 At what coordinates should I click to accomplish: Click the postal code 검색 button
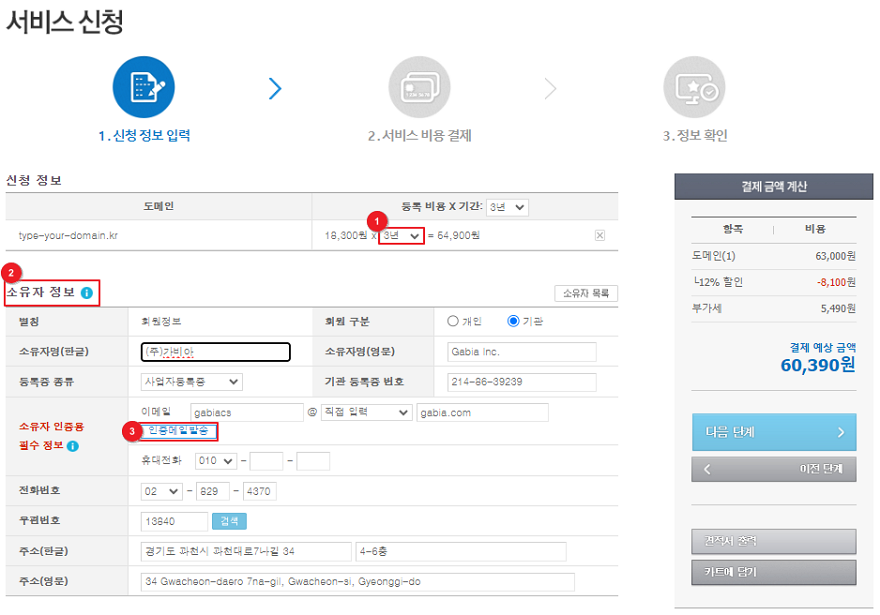[230, 521]
